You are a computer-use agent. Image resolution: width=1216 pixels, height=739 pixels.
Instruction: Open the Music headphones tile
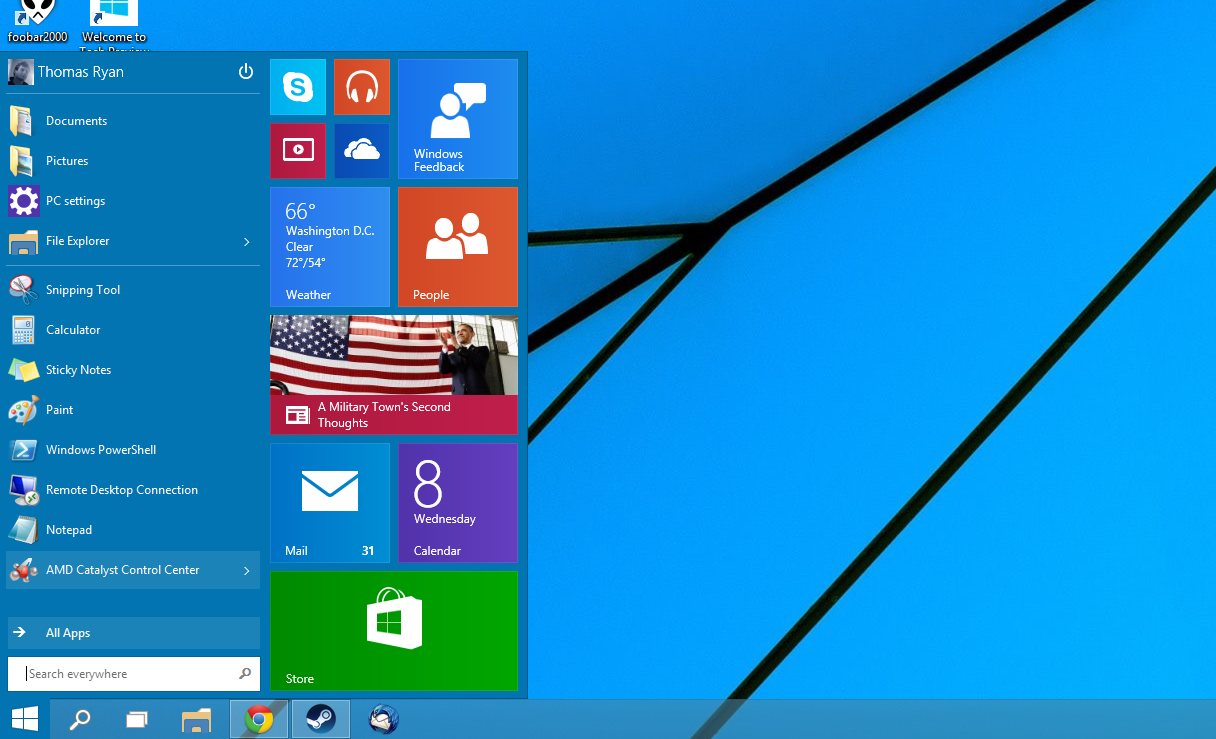[x=362, y=87]
